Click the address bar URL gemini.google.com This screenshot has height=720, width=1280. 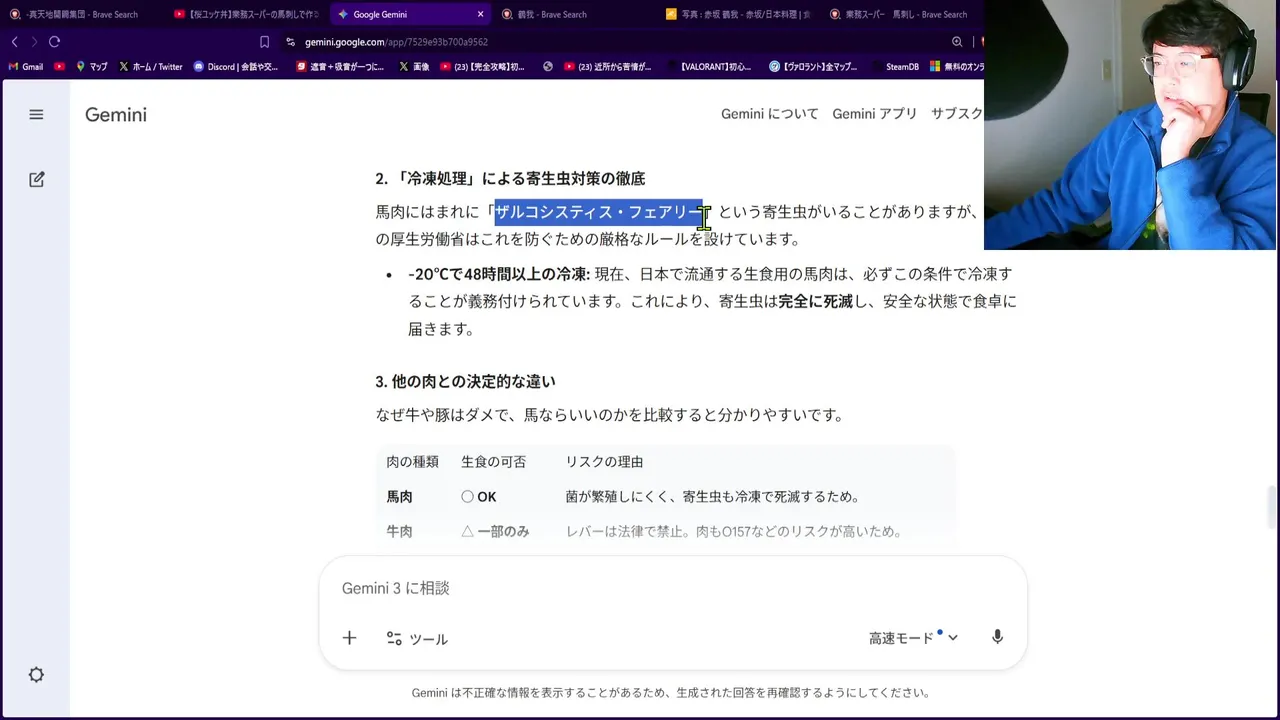pos(396,42)
